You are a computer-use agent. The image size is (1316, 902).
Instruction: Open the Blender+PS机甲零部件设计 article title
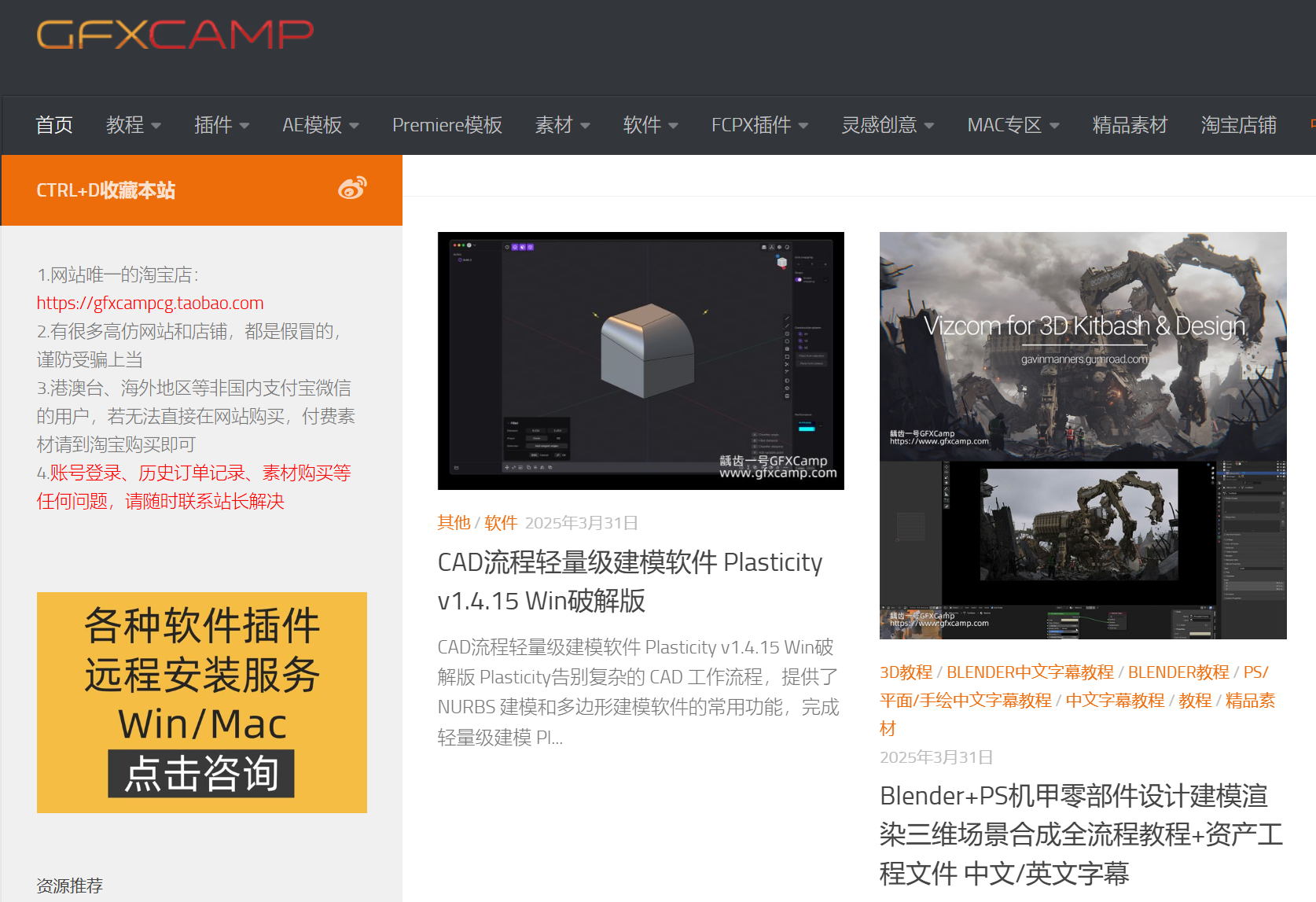pyautogui.click(x=1081, y=834)
